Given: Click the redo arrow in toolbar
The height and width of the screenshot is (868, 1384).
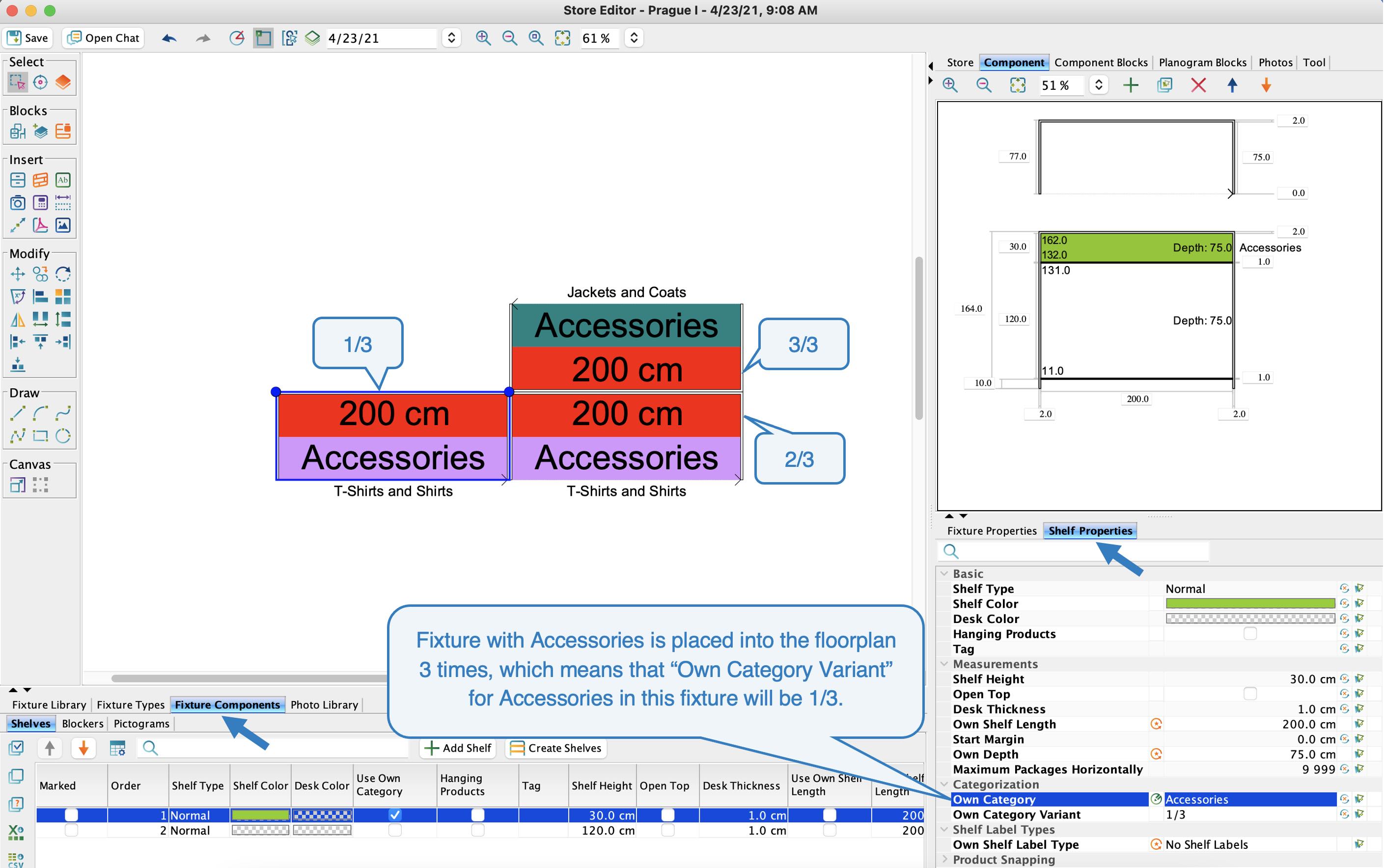Looking at the screenshot, I should click(x=203, y=38).
